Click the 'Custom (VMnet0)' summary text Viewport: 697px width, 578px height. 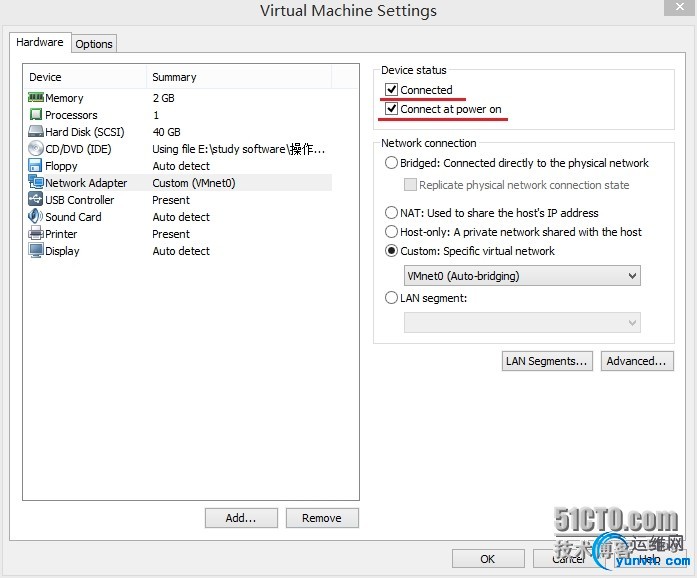tap(194, 183)
